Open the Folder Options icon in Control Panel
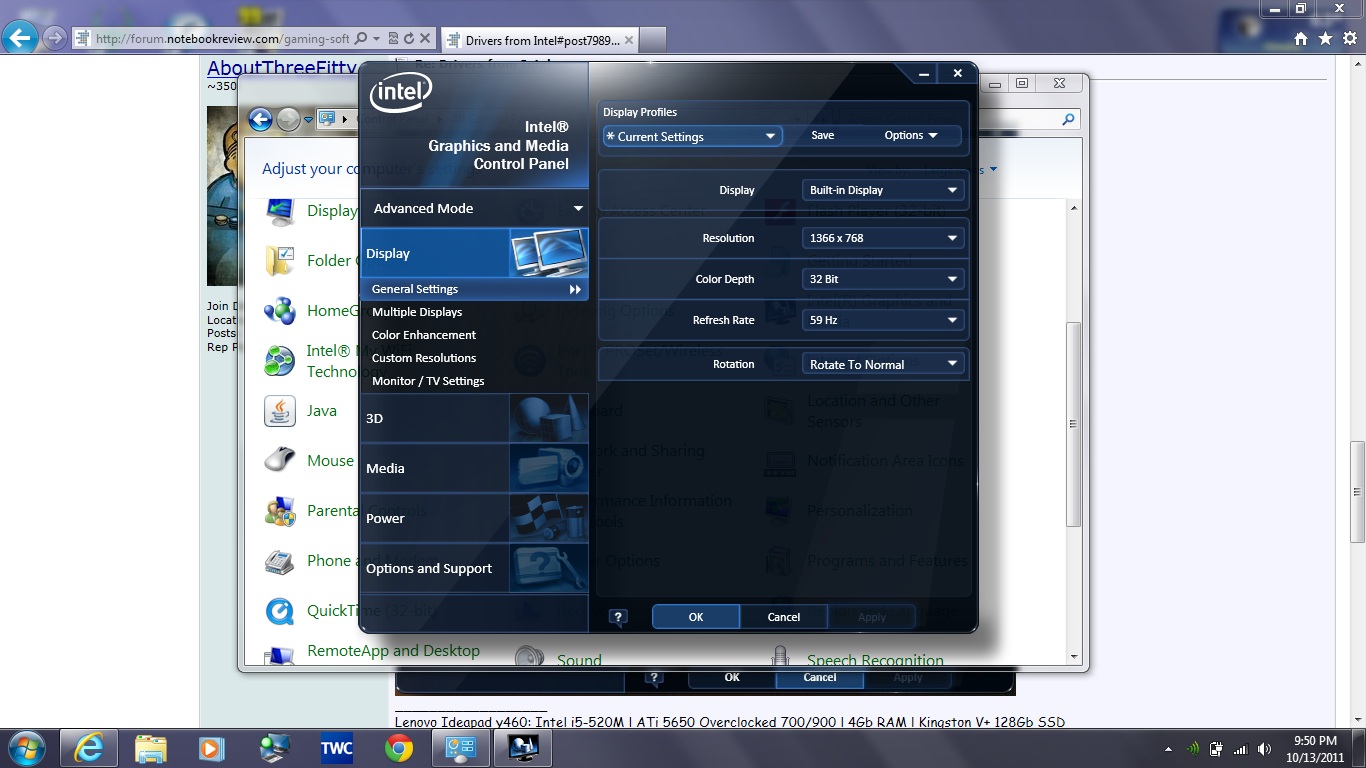1366x768 pixels. click(280, 261)
